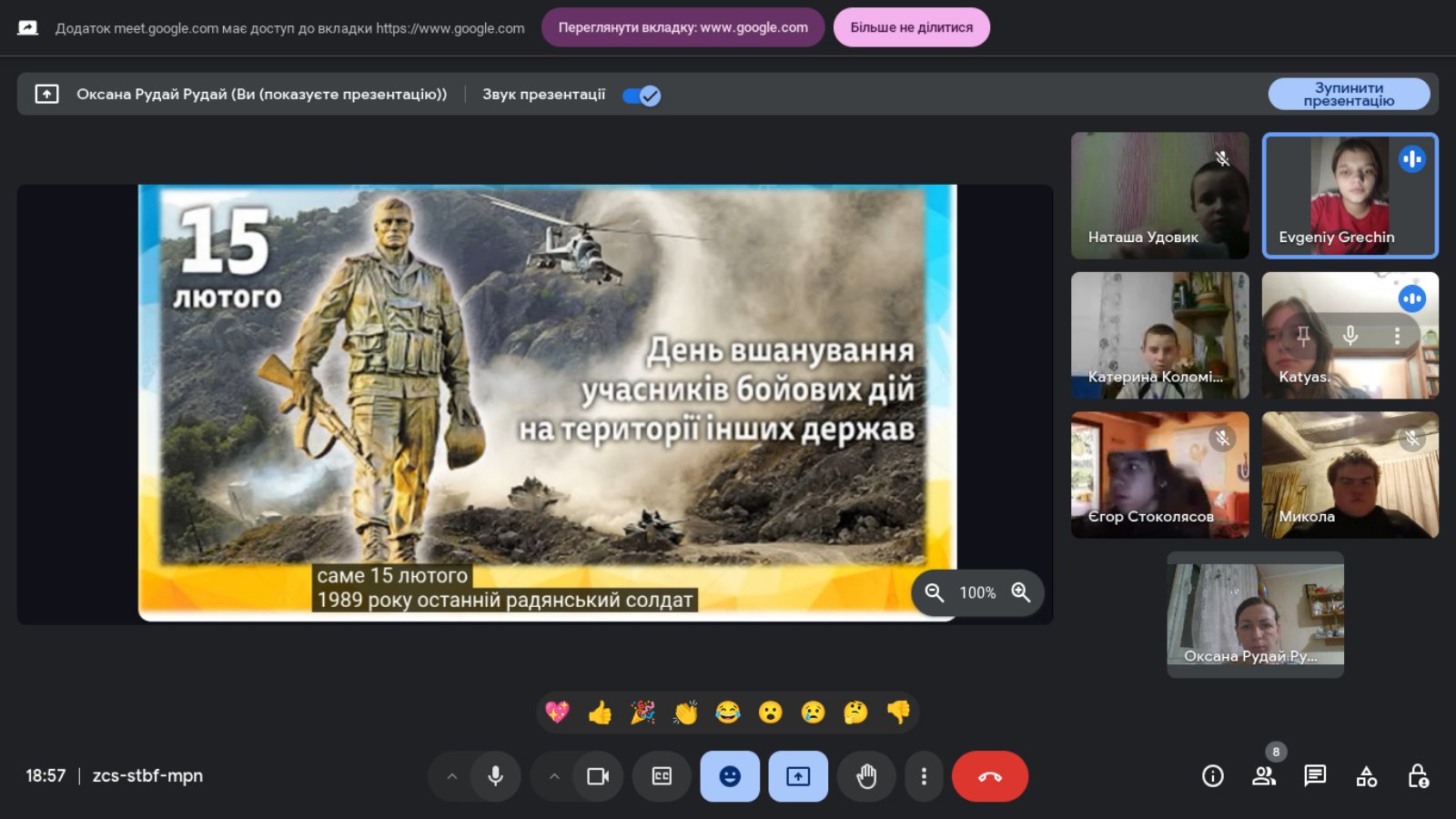Send laughing face reaction
The image size is (1456, 819).
[x=728, y=713]
